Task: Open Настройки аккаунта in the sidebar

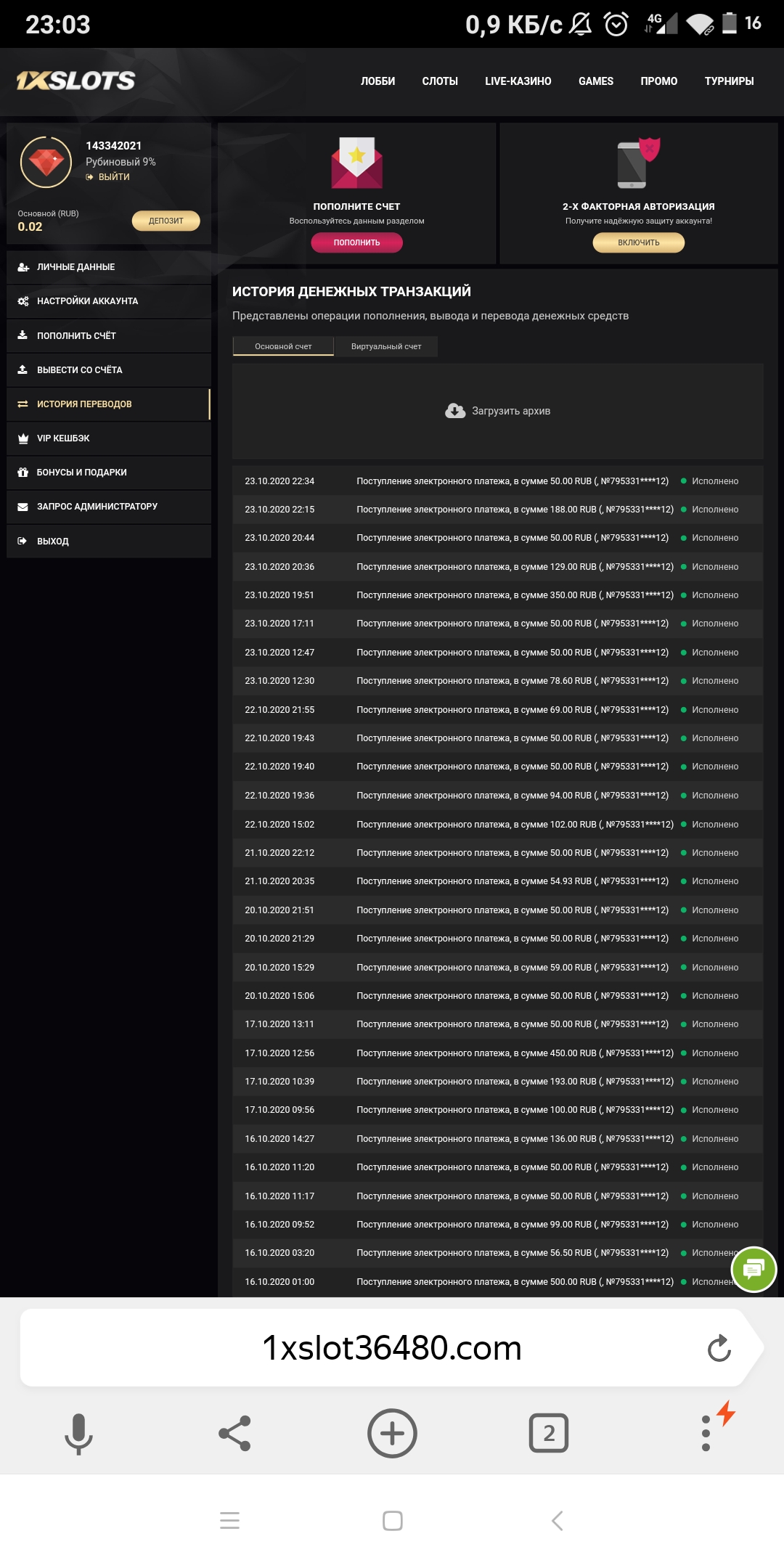Action: [109, 301]
